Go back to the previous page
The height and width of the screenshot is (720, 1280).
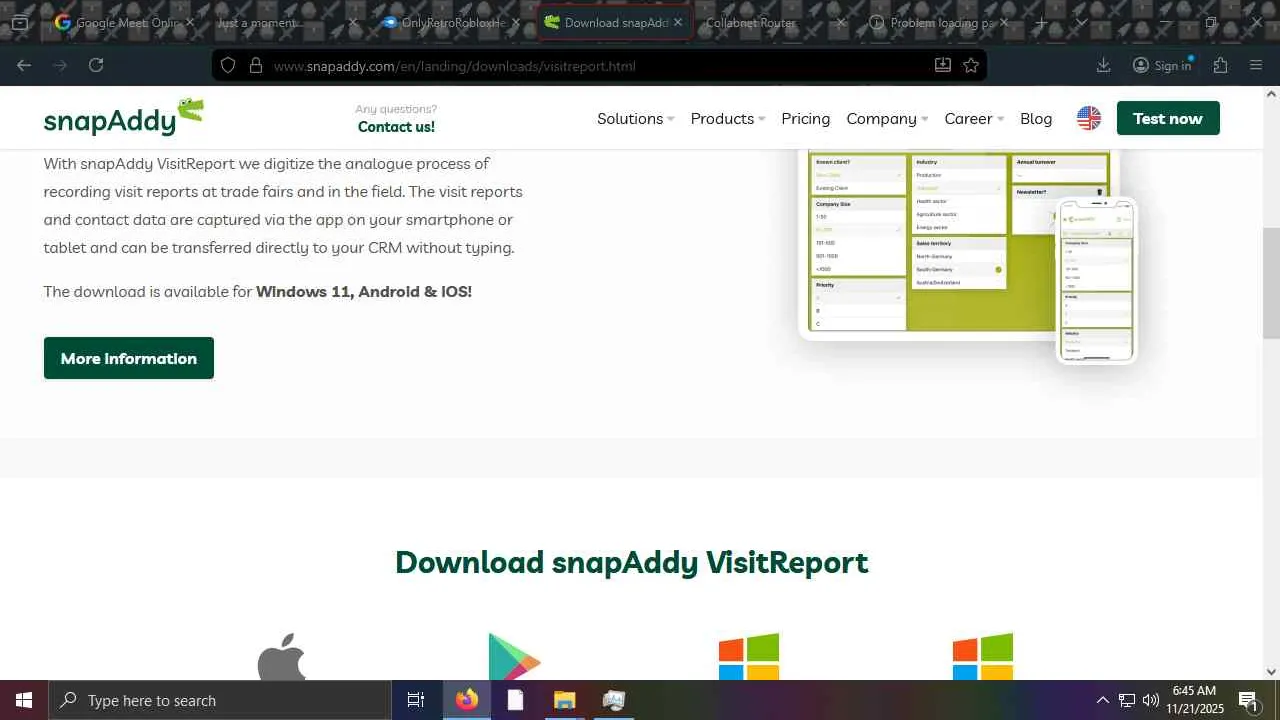pyautogui.click(x=24, y=65)
